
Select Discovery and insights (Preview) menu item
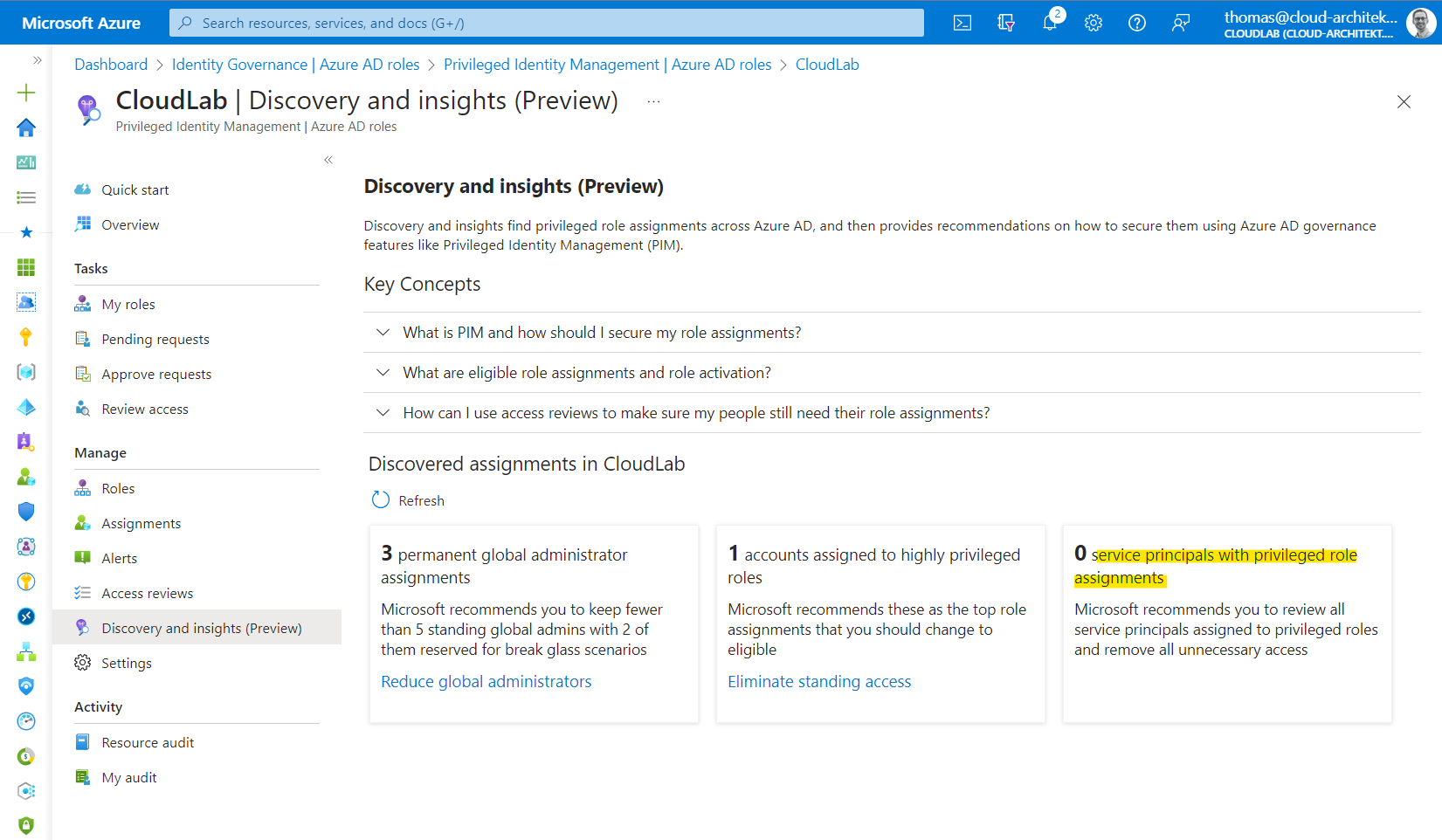197,628
